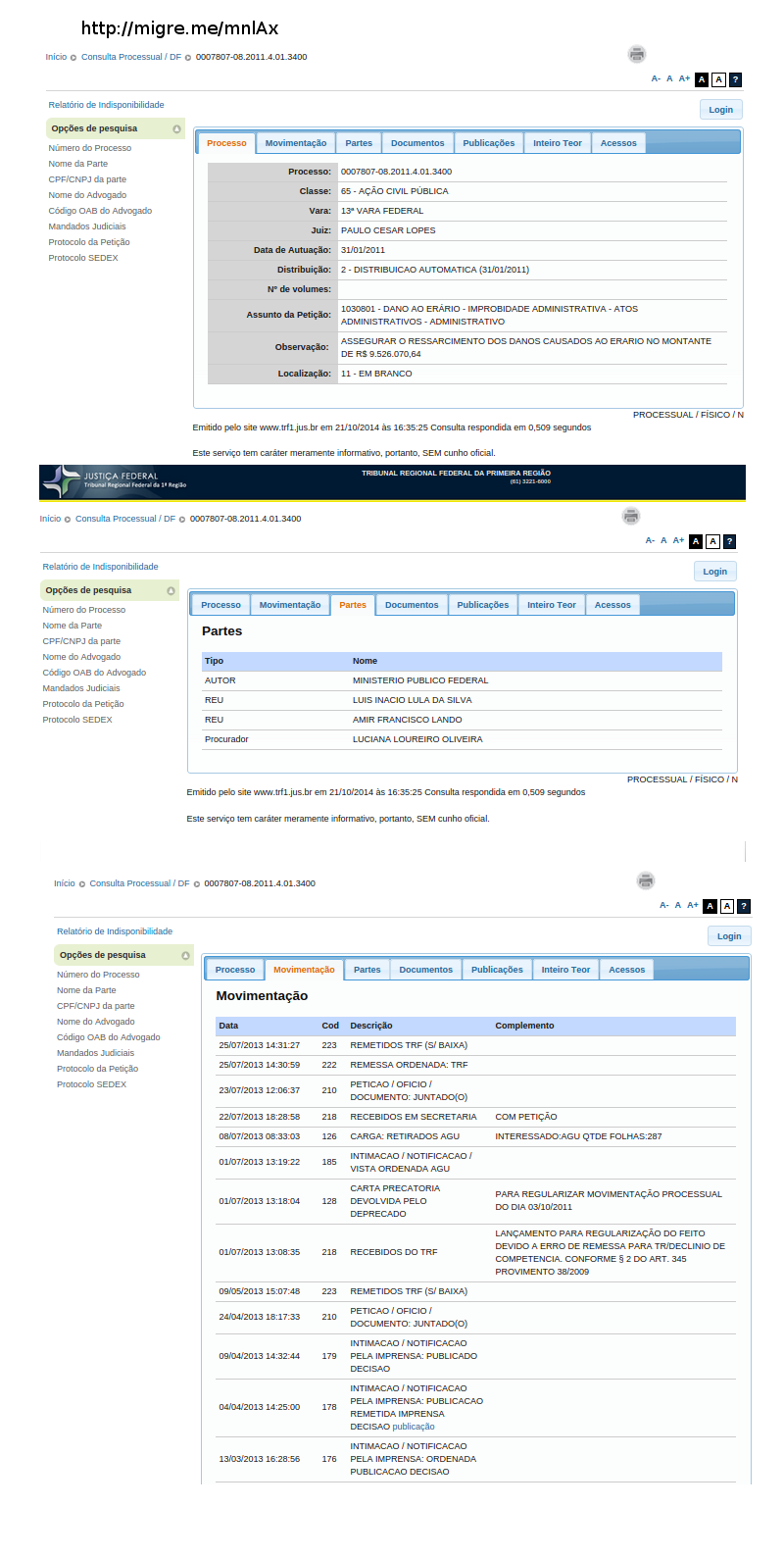The height and width of the screenshot is (1557, 784).
Task: Select party name LUIS INACIO LULA DA SILVA
Action: click(x=413, y=700)
